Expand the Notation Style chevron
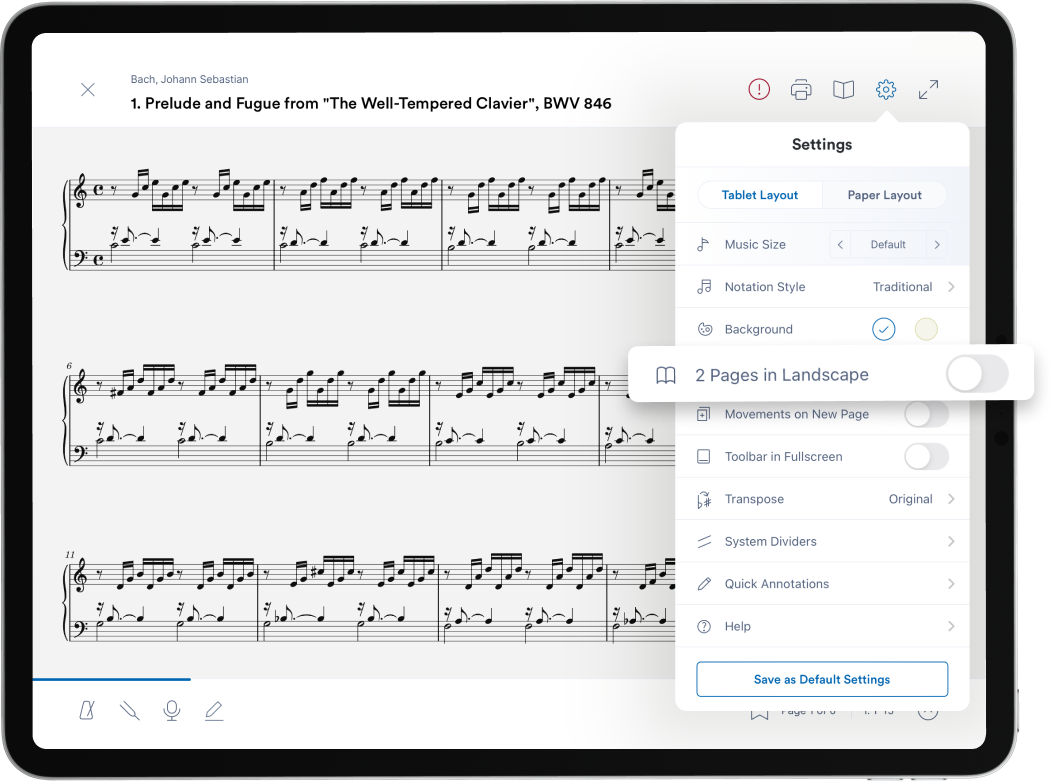Image resolution: width=1055 pixels, height=782 pixels. coord(951,287)
